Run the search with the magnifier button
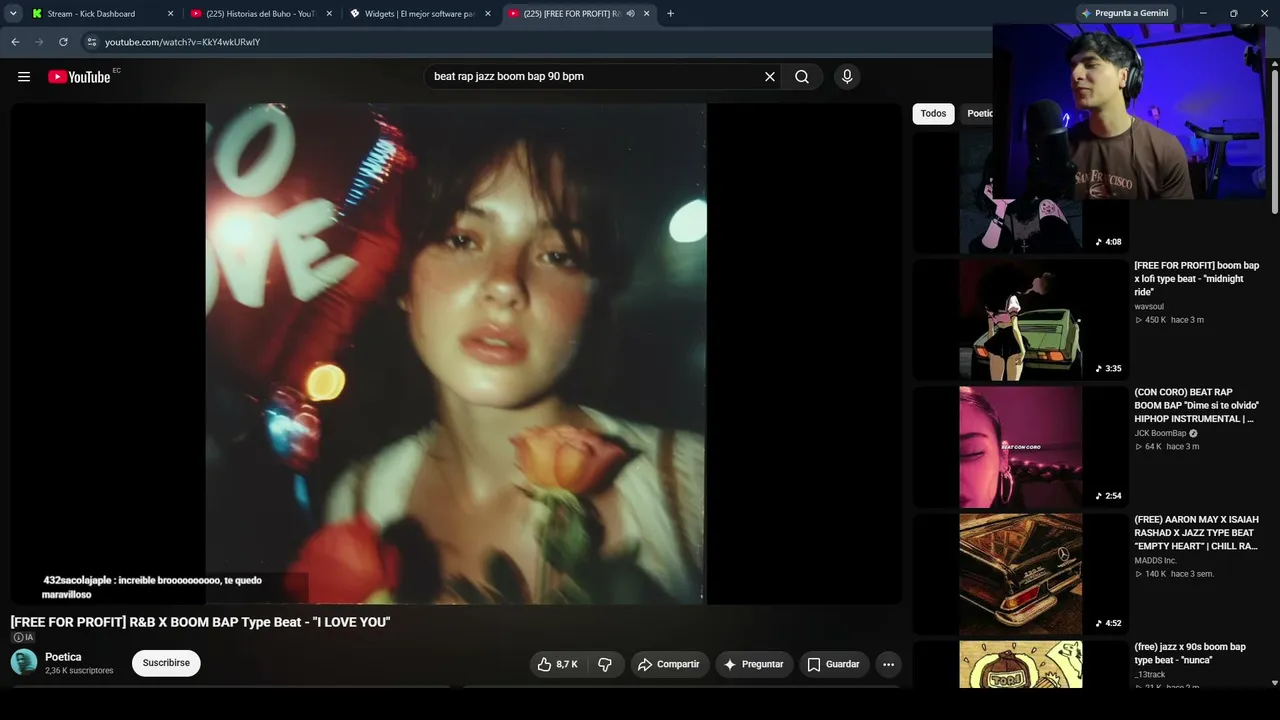Viewport: 1280px width, 720px height. tap(802, 77)
